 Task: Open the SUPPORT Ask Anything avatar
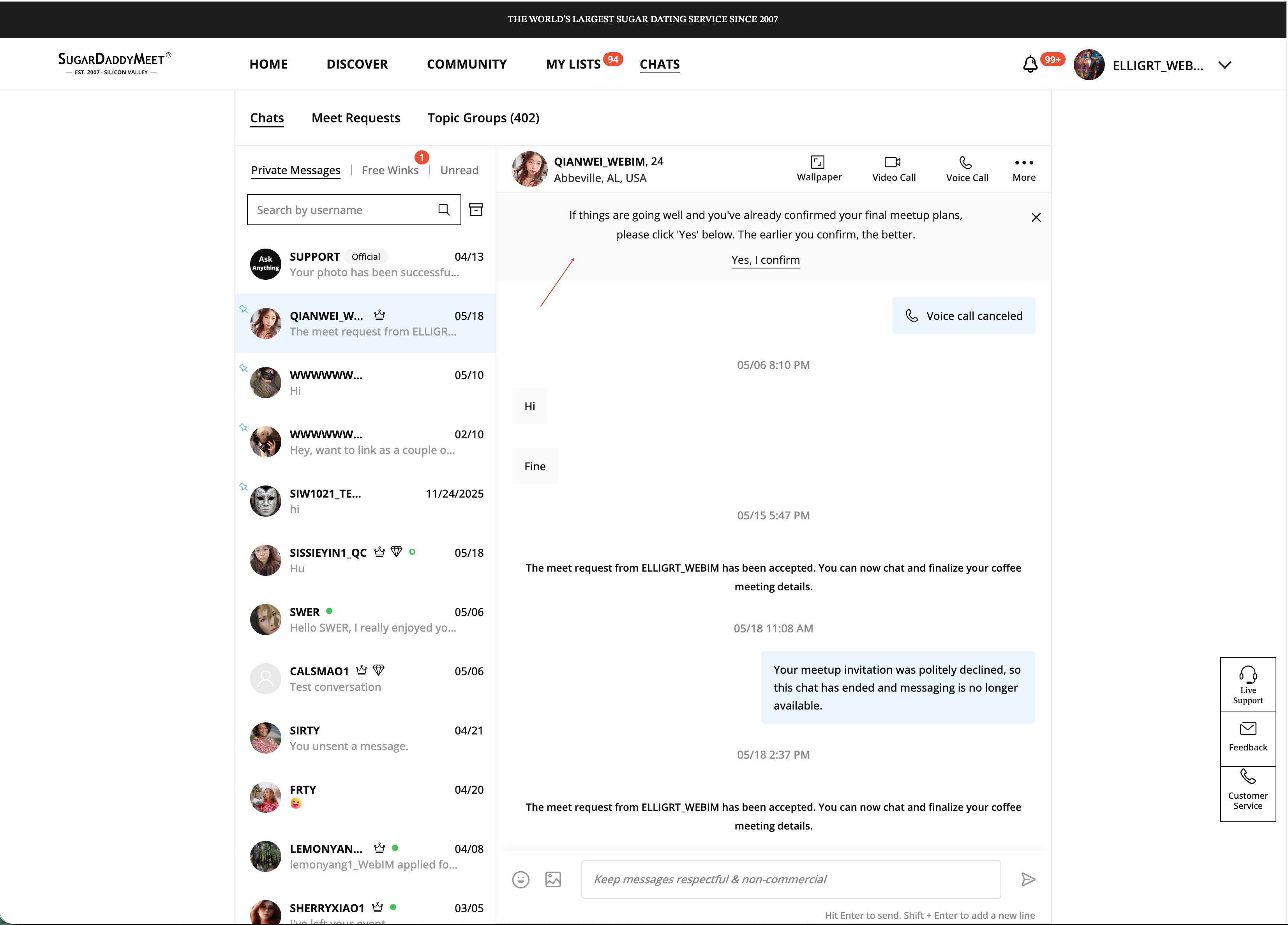tap(265, 264)
